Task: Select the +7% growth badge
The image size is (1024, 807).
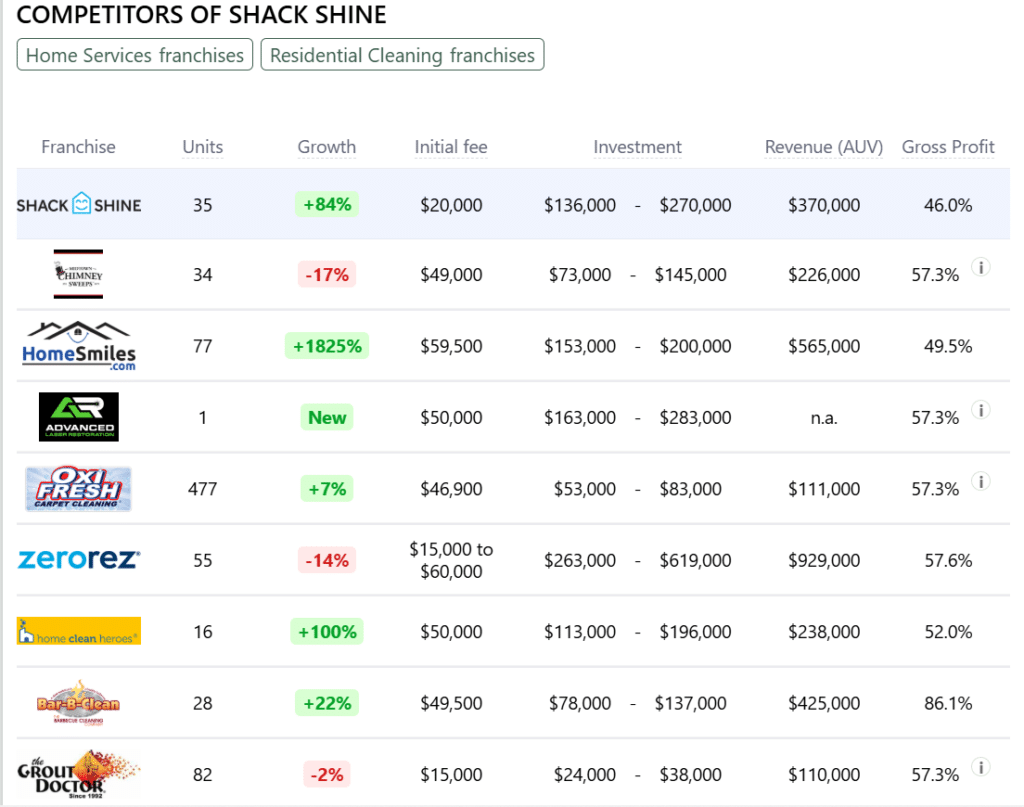Action: pyautogui.click(x=327, y=488)
